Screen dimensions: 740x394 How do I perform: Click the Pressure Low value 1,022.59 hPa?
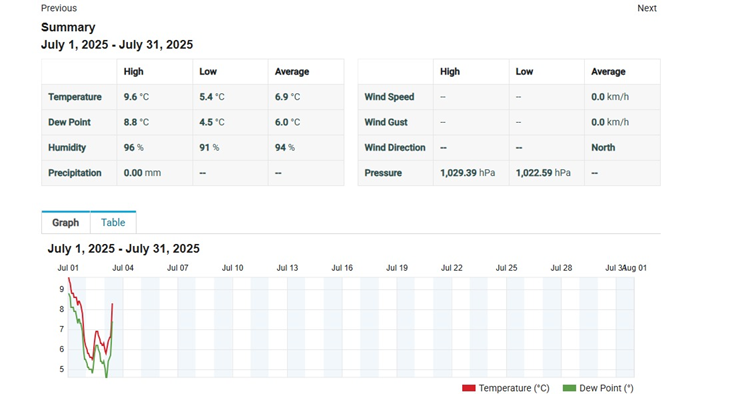click(x=543, y=173)
